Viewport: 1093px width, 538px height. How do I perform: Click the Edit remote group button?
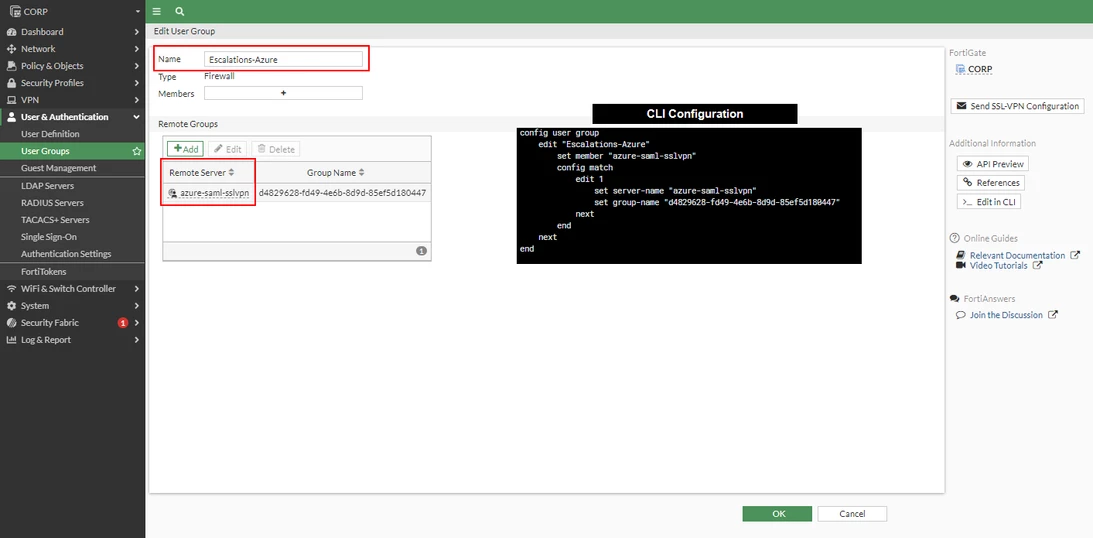pos(227,149)
